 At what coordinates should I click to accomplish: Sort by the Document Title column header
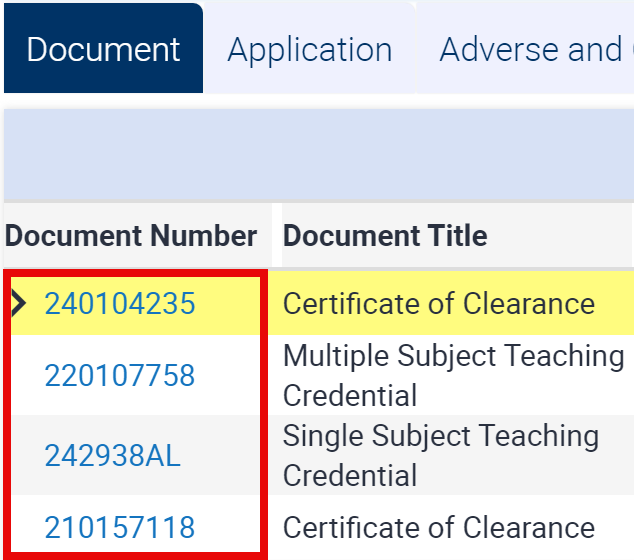(x=385, y=236)
